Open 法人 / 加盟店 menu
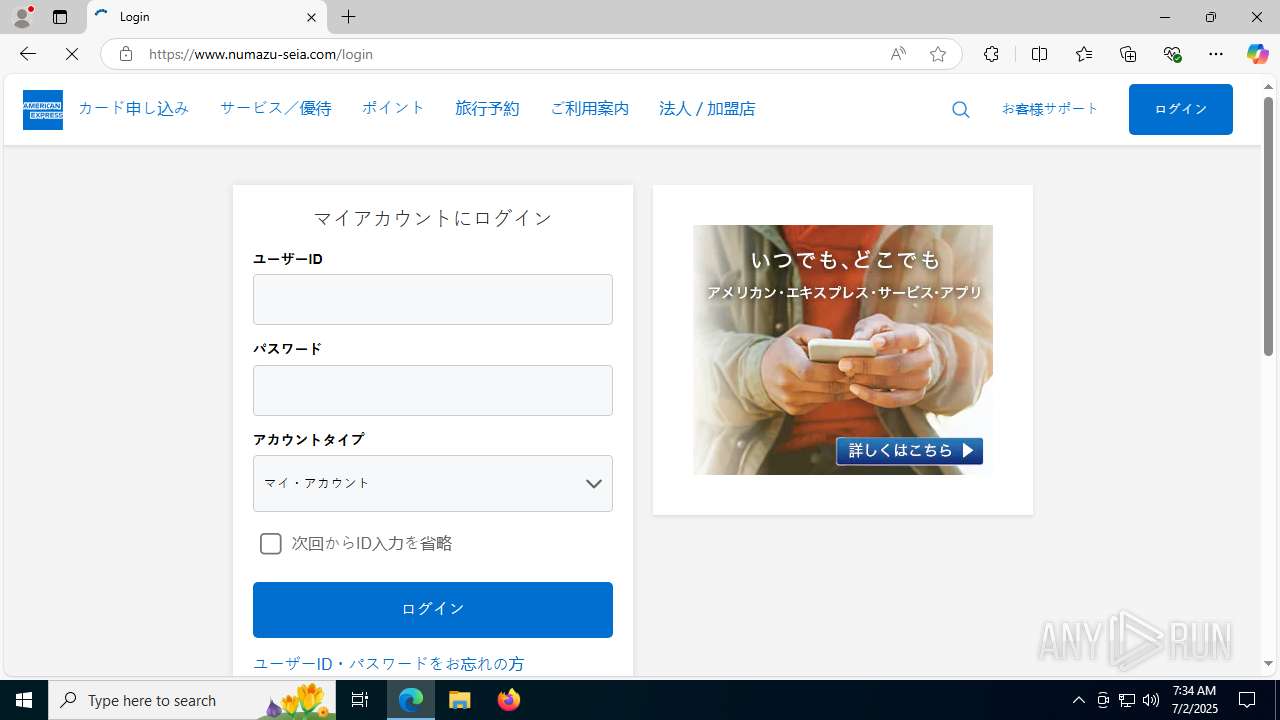 pyautogui.click(x=707, y=108)
